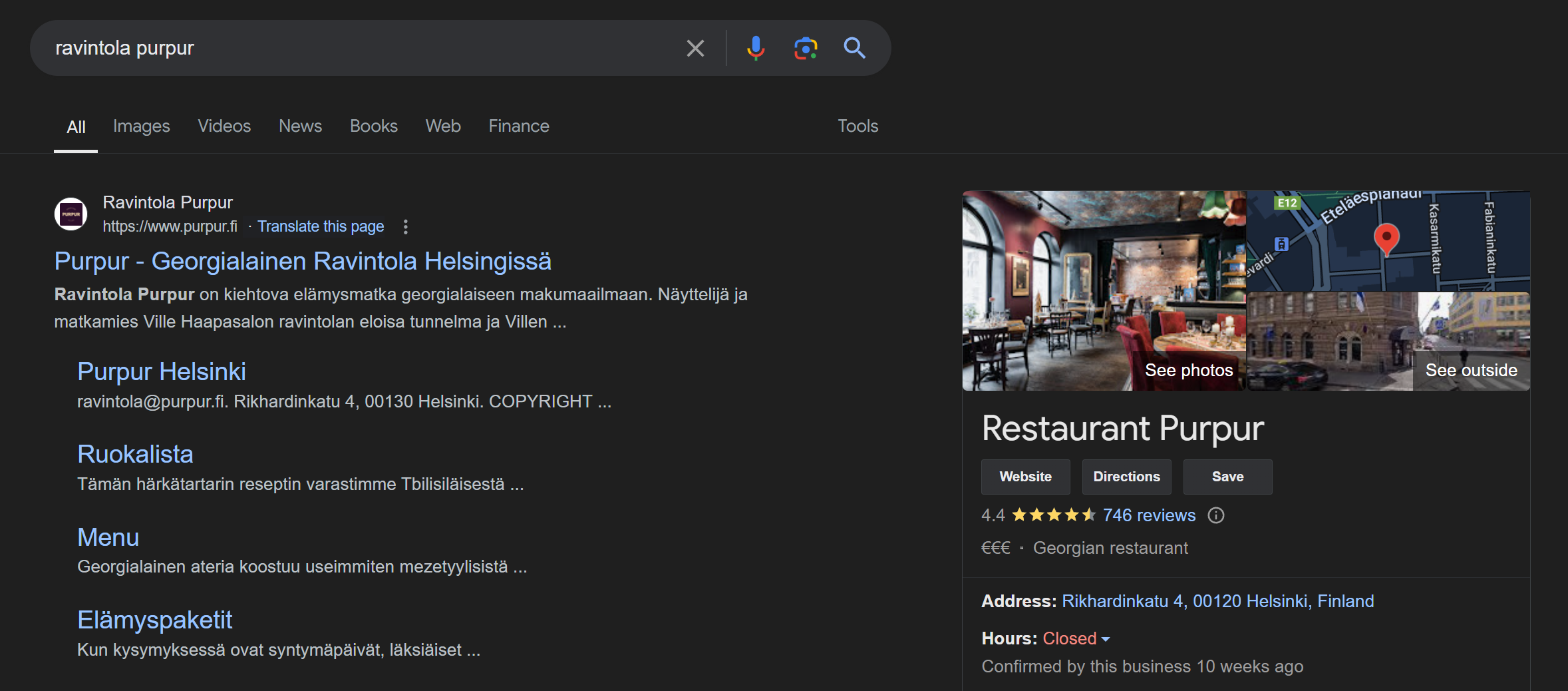
Task: Click the info icon next to reviews
Action: pyautogui.click(x=1215, y=515)
